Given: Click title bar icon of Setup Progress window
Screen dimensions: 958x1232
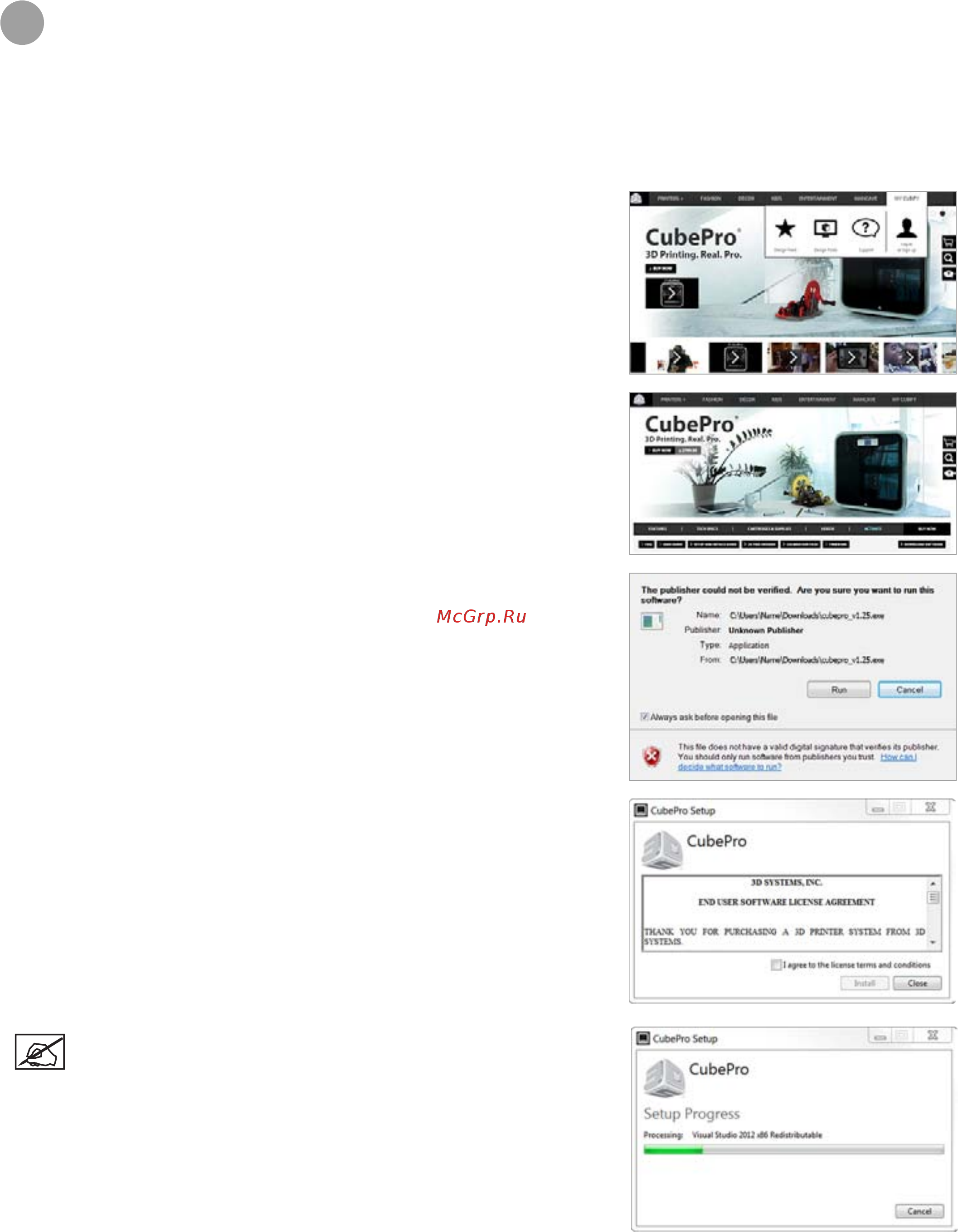Looking at the screenshot, I should click(642, 1038).
